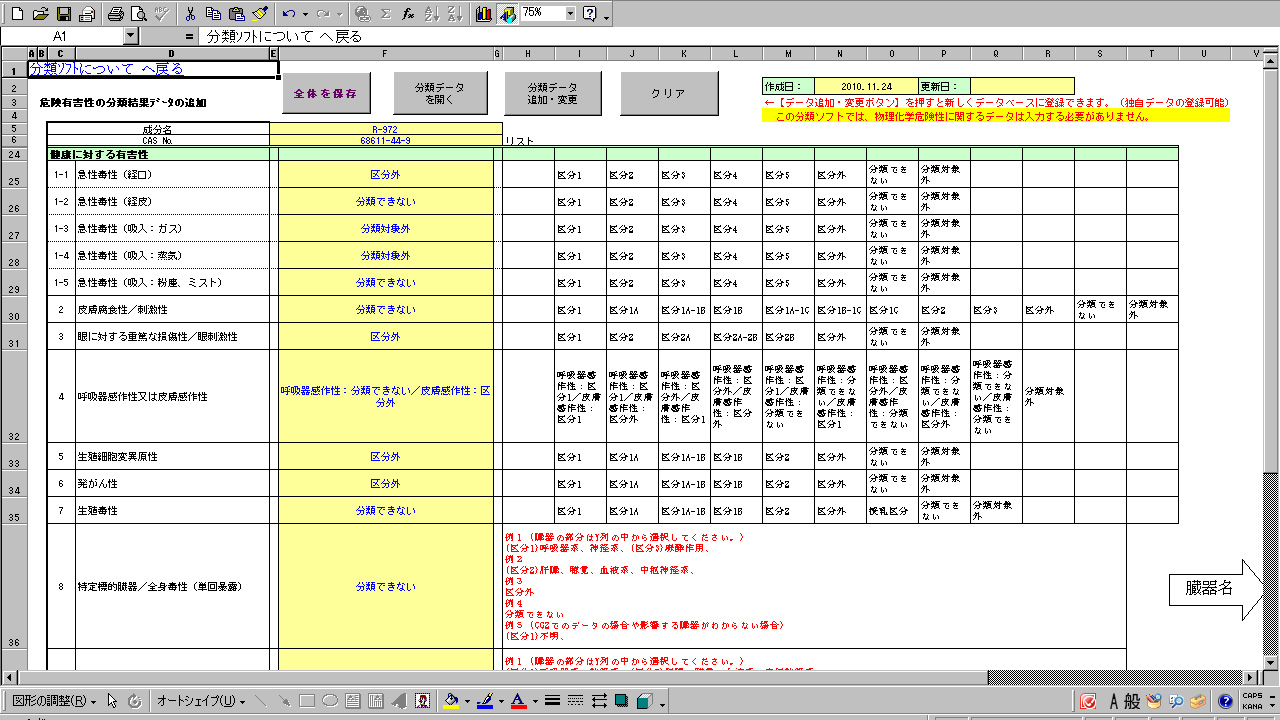Viewport: 1280px width, 720px height.
Task: Select 生殖毒性 row 授乳区分 cell
Action: click(892, 510)
